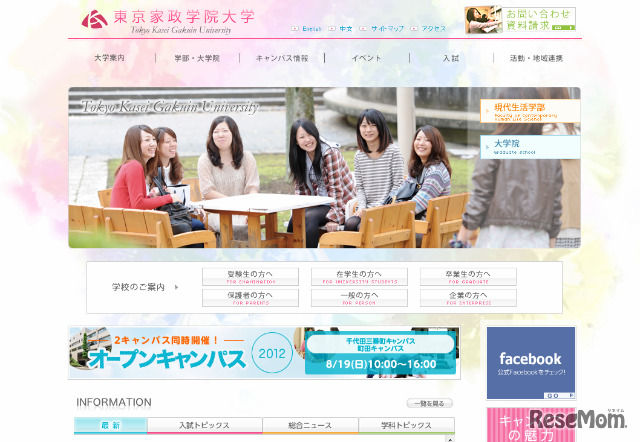Switch to the 中文 language link

click(x=346, y=29)
